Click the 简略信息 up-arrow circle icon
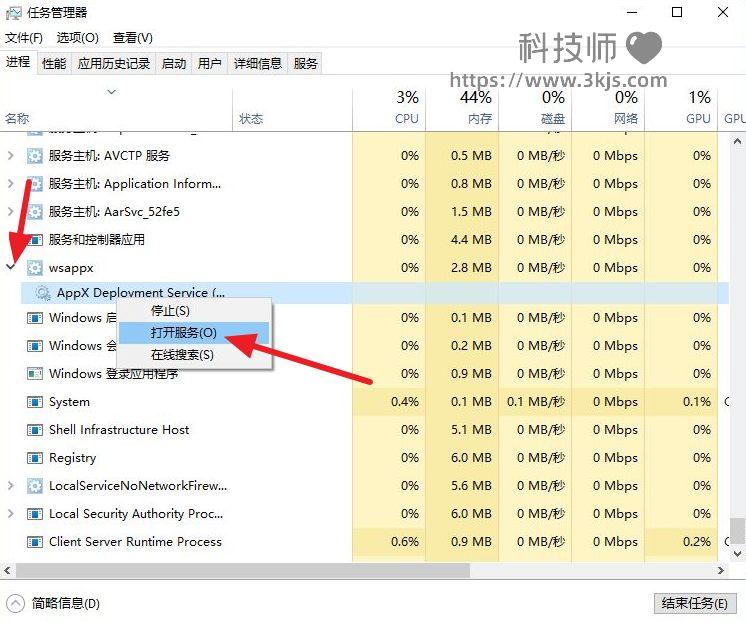746x627 pixels. (x=15, y=604)
